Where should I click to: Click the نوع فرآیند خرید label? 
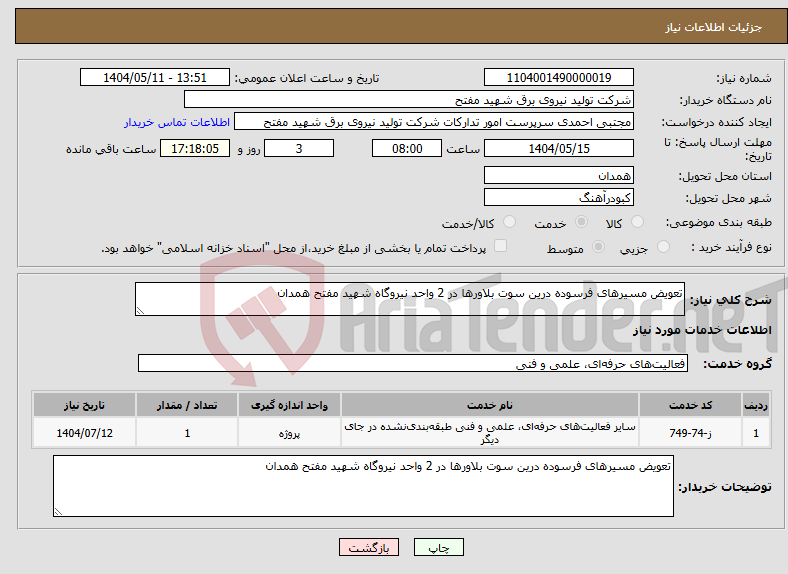(x=731, y=247)
